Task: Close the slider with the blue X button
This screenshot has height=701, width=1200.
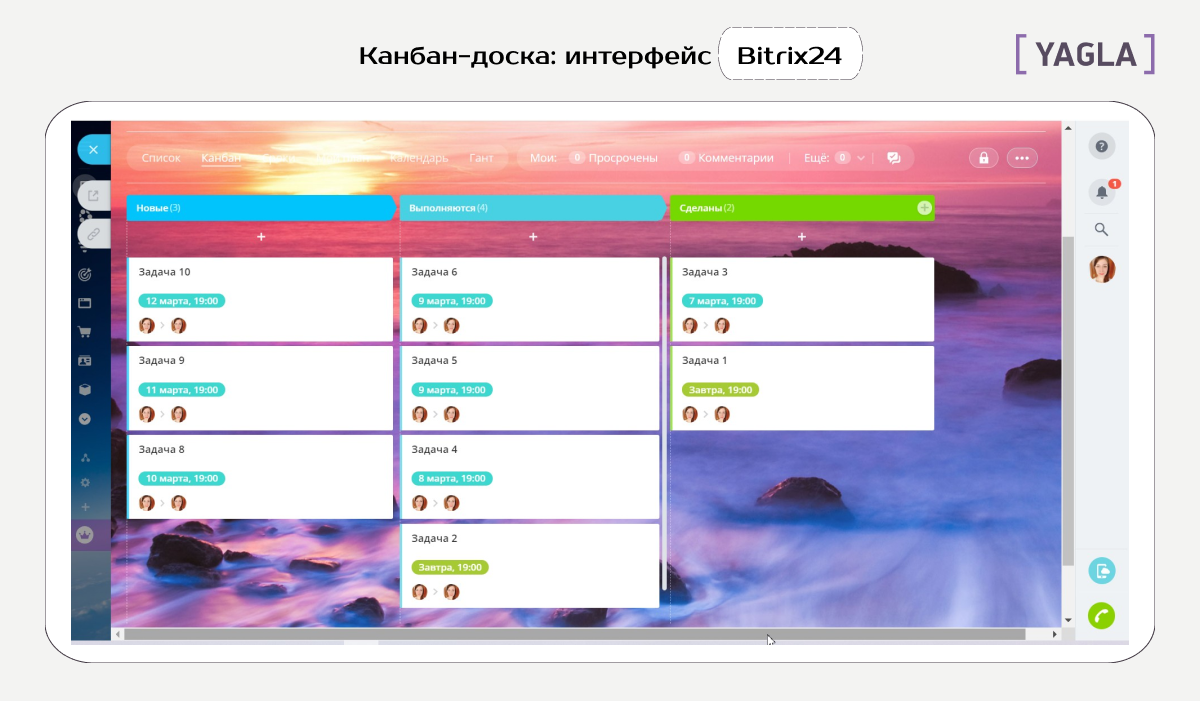Action: pos(93,150)
